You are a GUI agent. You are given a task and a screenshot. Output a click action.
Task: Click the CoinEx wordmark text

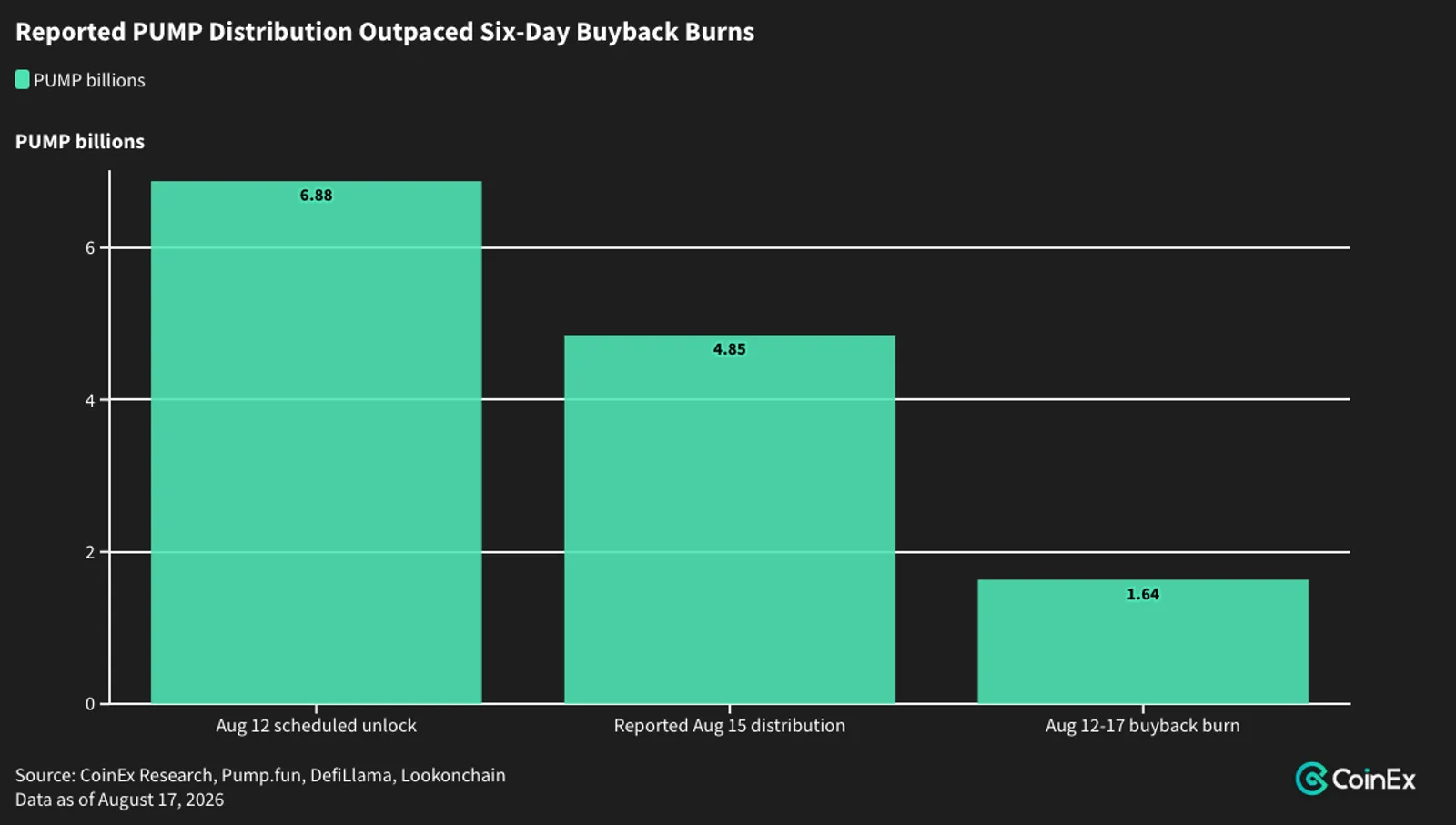tap(1374, 780)
